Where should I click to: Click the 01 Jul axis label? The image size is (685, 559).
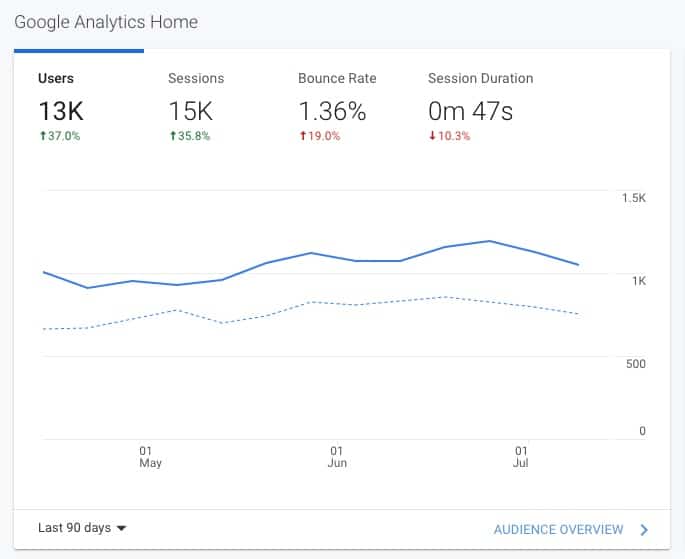click(x=521, y=457)
